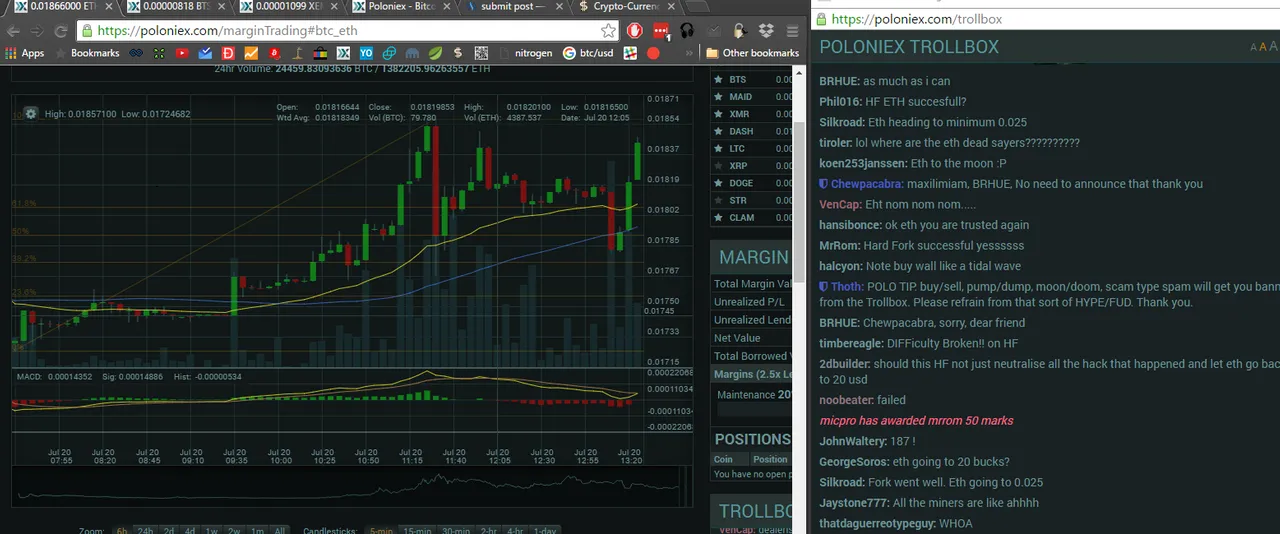
Task: Select 15-min candlesticks
Action: tap(417, 530)
